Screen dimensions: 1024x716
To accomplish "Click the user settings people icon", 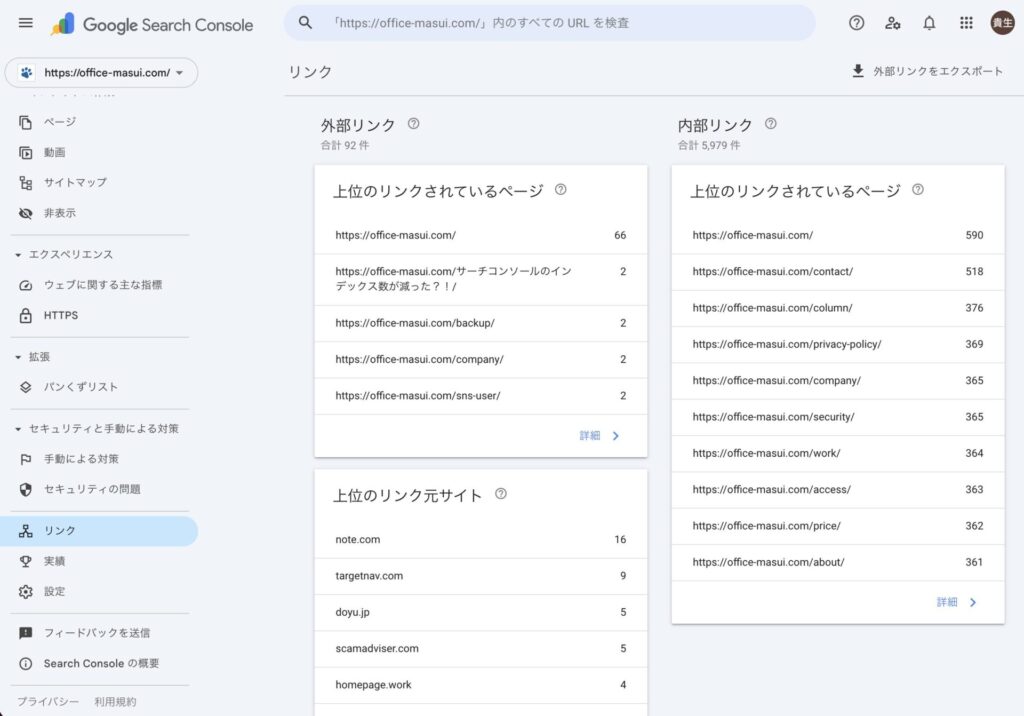I will (893, 23).
